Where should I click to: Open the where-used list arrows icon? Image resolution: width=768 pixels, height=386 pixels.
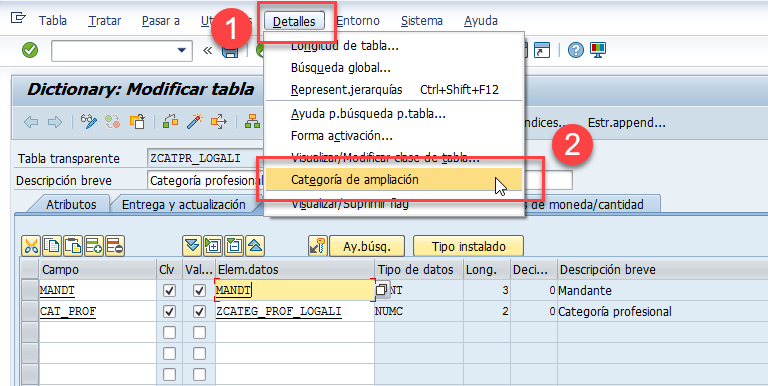pos(219,121)
